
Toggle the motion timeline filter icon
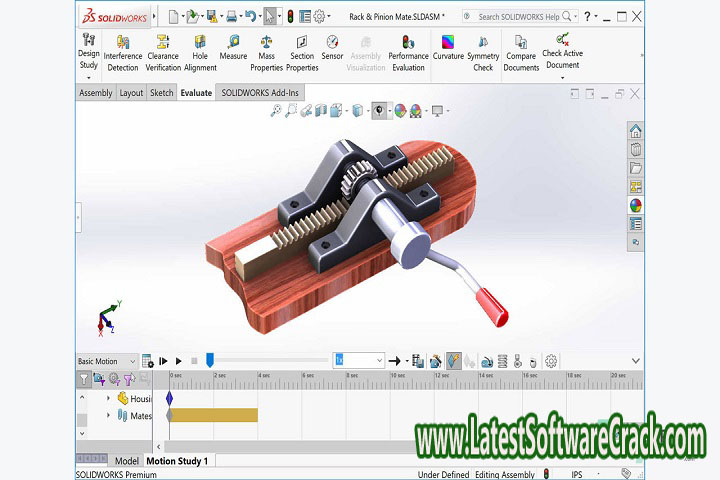tap(83, 379)
